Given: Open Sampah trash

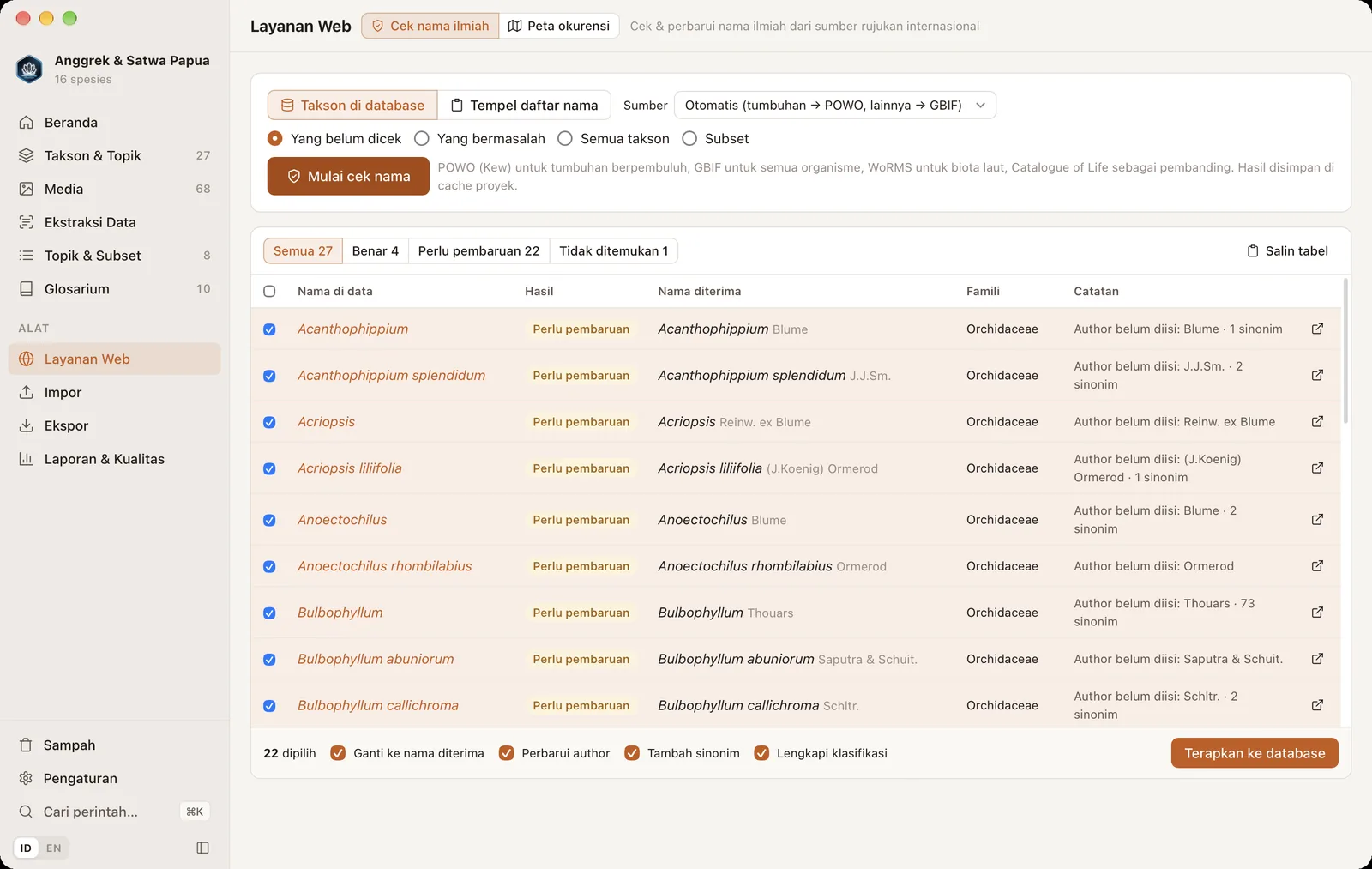Looking at the screenshot, I should point(114,745).
